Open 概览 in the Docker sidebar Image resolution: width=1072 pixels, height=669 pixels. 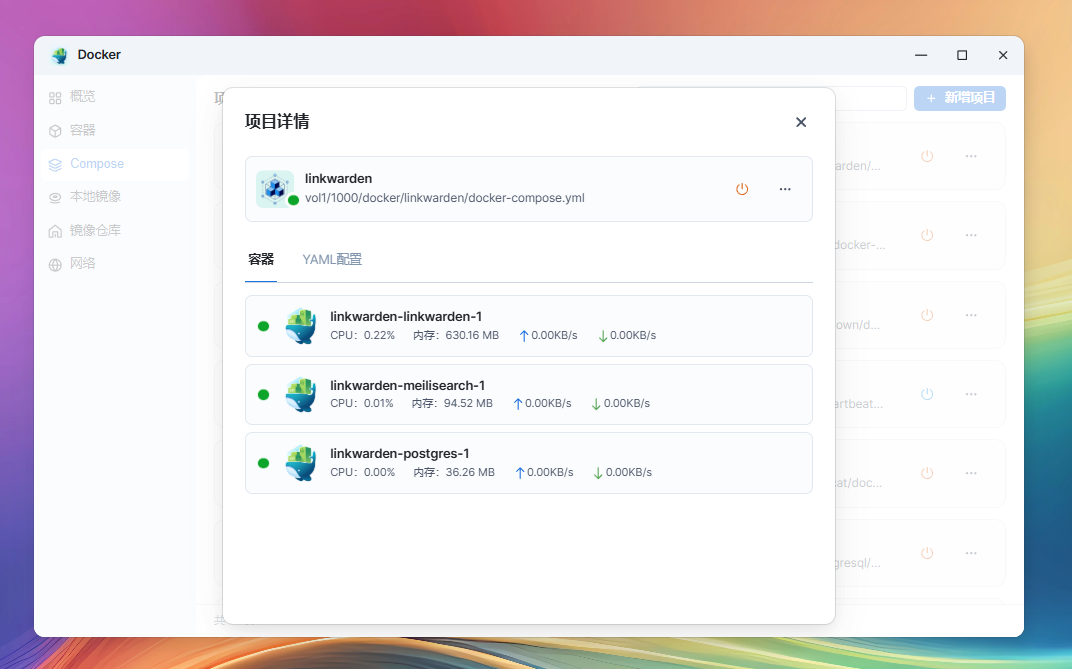coord(114,97)
